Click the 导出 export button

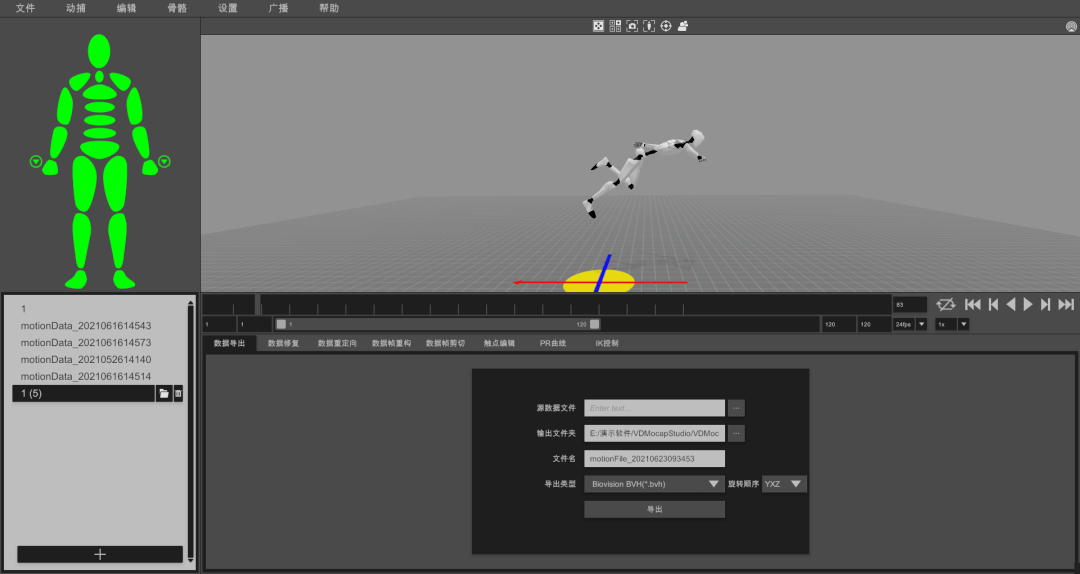(x=654, y=509)
